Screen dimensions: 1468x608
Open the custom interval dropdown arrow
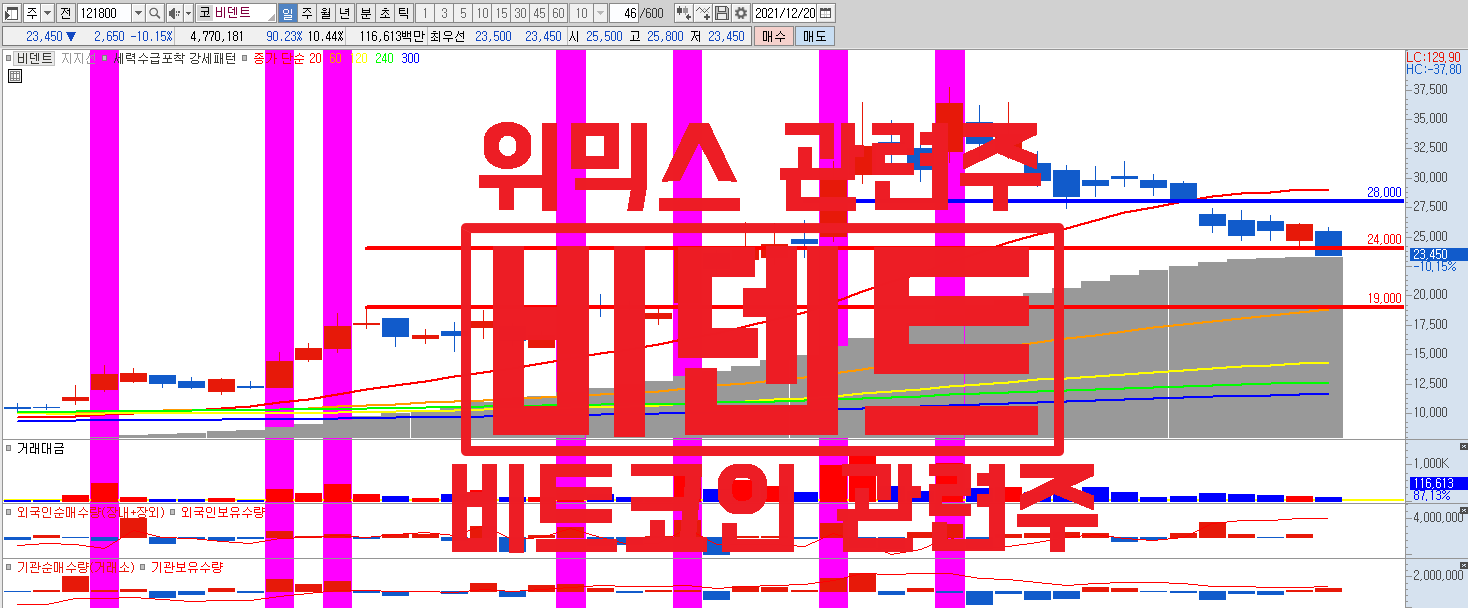pyautogui.click(x=600, y=13)
